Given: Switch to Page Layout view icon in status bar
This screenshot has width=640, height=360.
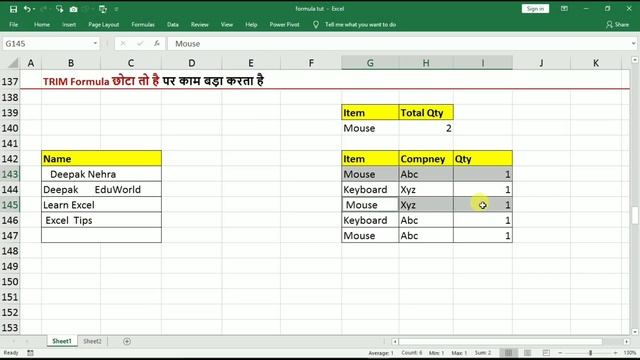Looking at the screenshot, I should 527,353.
